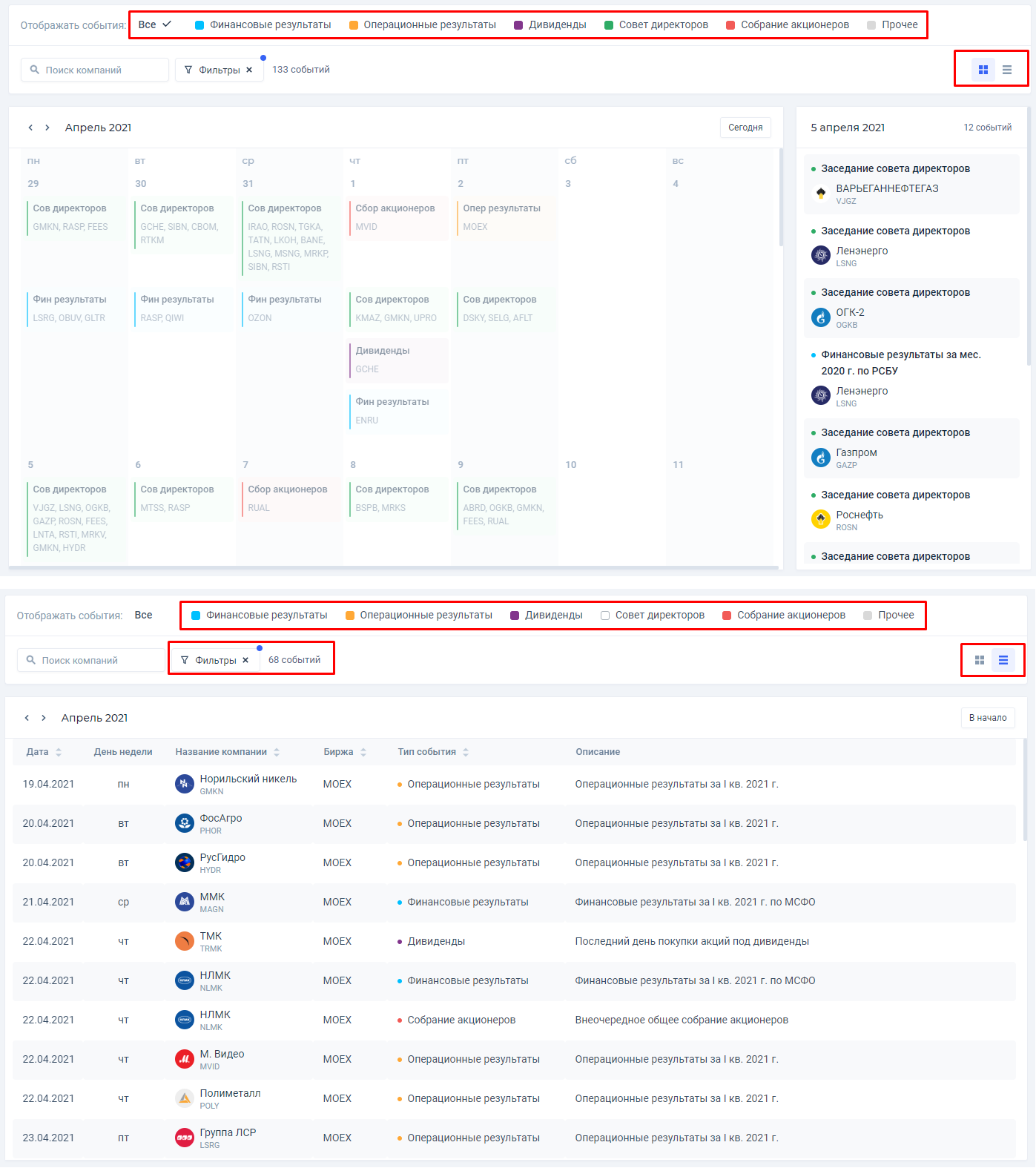Click the РусГидро company logo
This screenshot has height=1168, width=1036.
[185, 862]
